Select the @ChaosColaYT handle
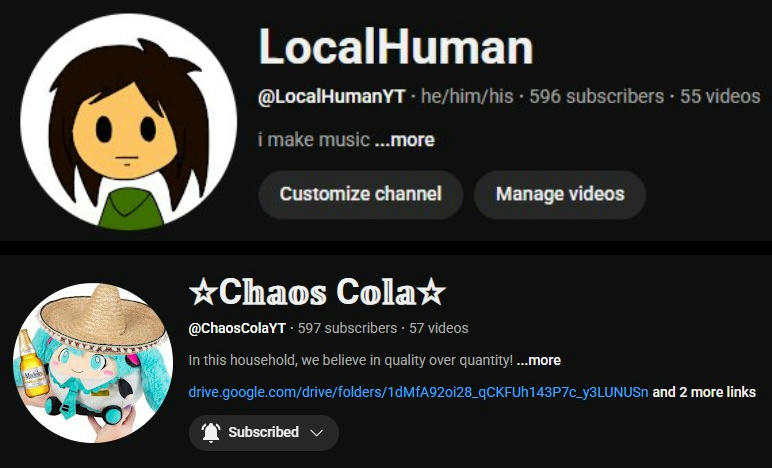This screenshot has width=772, height=468. pyautogui.click(x=237, y=328)
